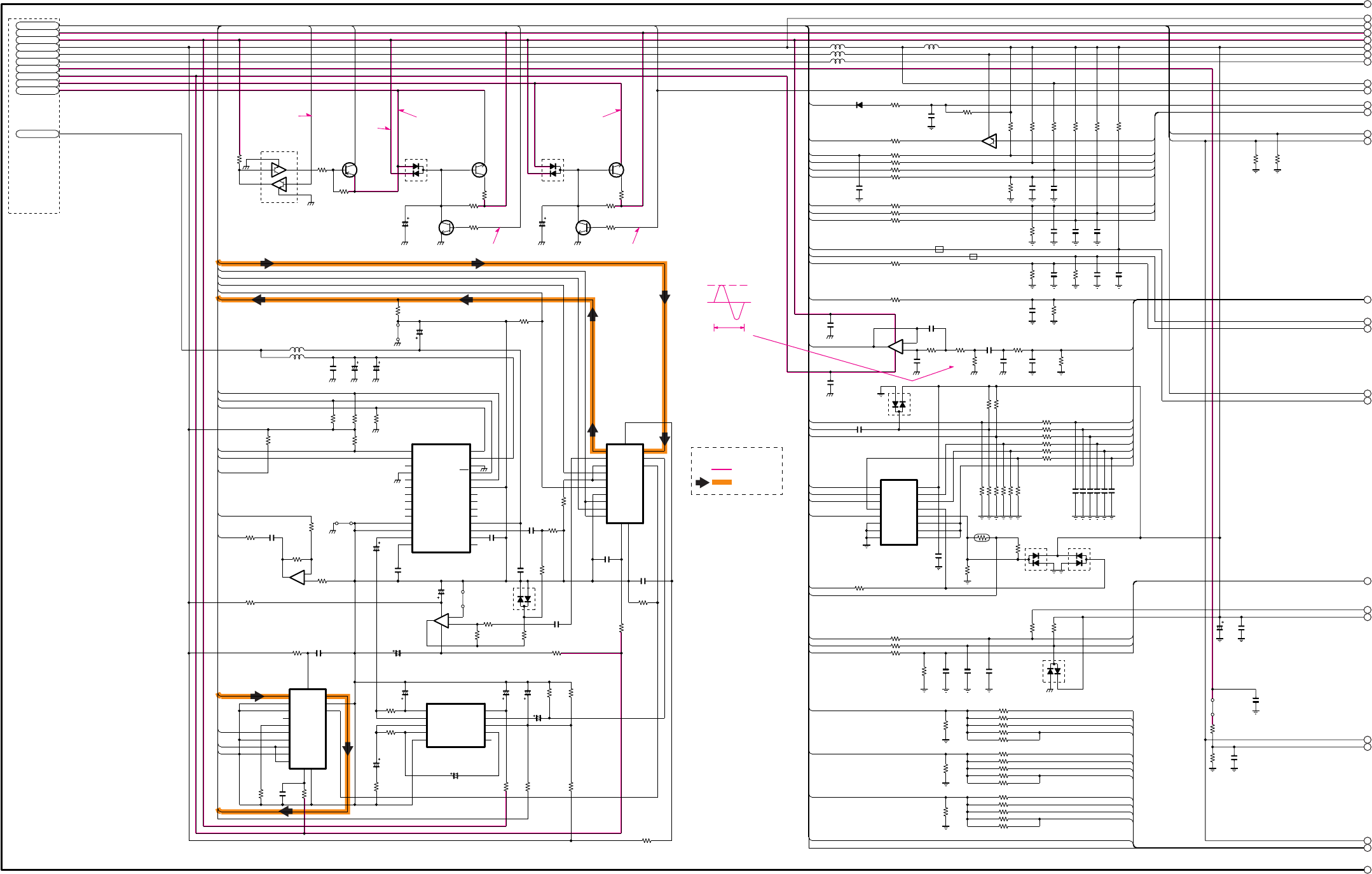
Task: Click the top pin of the left multi-pin connector
Action: point(38,26)
